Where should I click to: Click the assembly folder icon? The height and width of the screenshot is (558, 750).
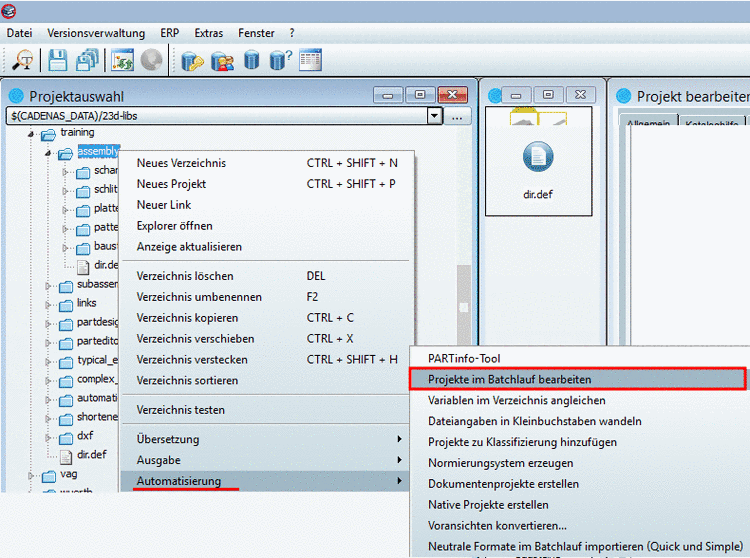pos(66,153)
